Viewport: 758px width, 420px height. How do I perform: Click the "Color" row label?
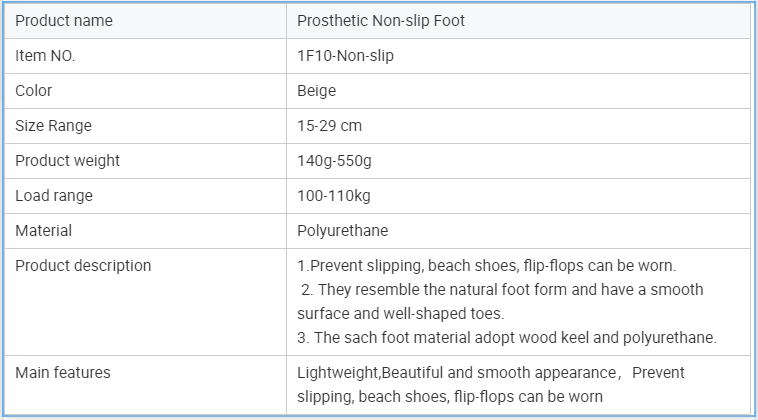33,91
